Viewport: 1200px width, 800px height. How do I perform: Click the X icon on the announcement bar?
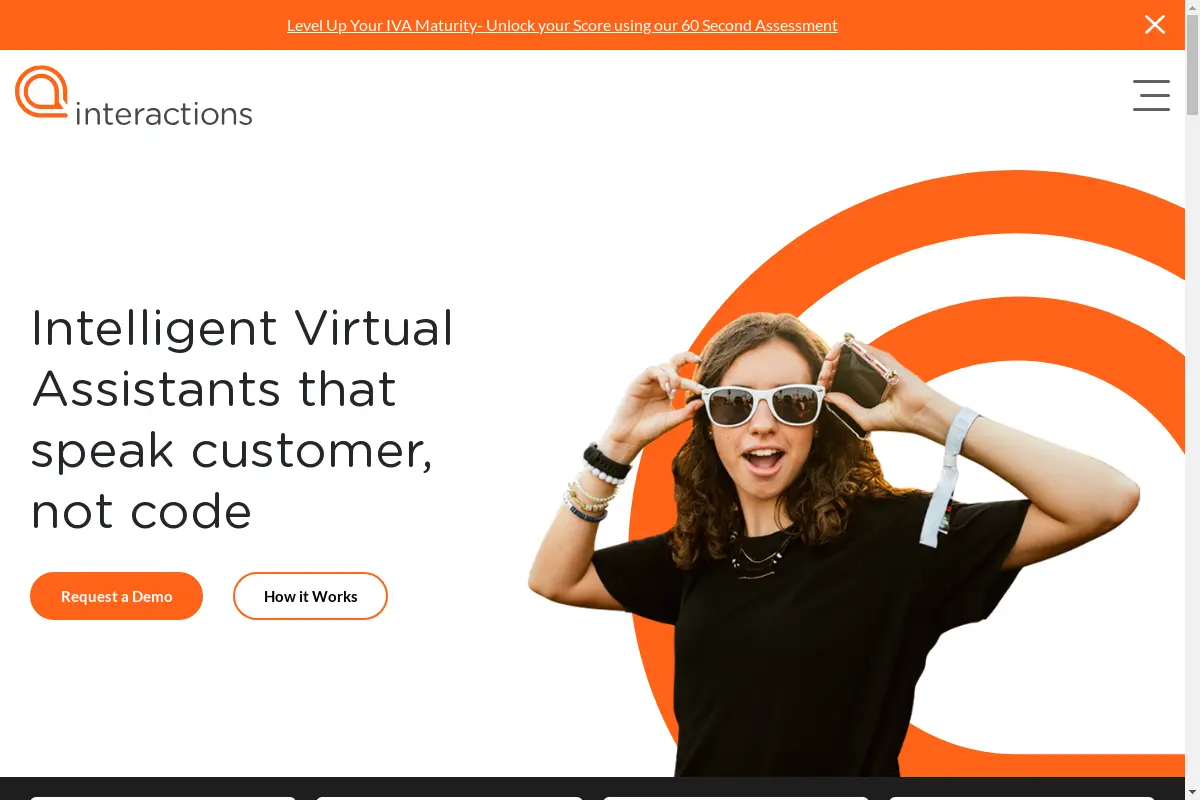tap(1154, 24)
